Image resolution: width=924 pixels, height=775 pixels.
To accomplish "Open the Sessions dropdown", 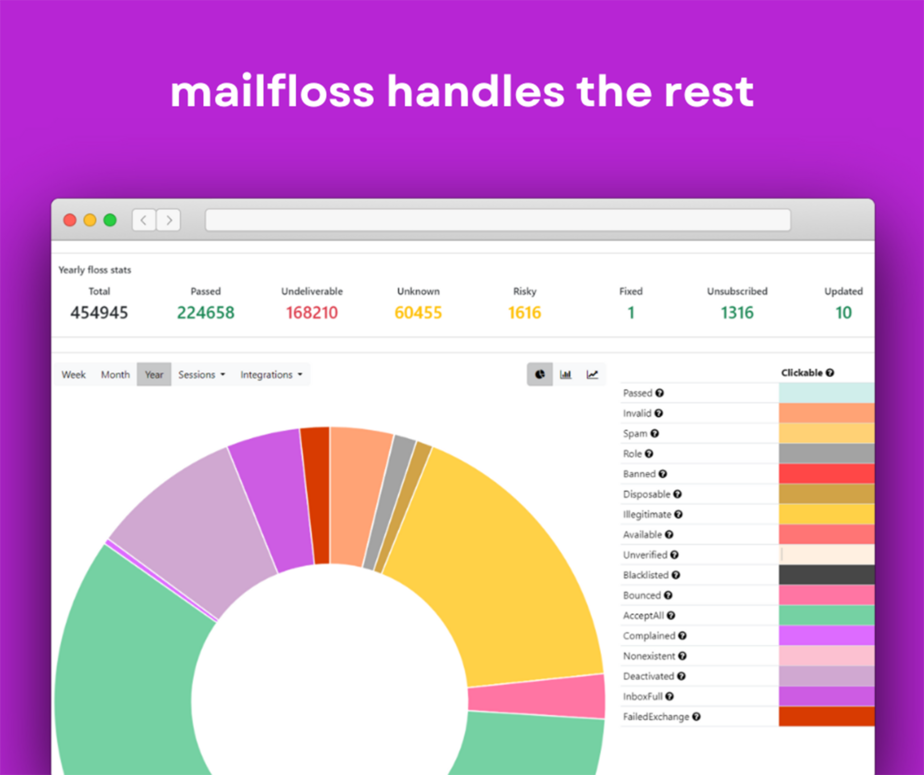I will point(202,374).
